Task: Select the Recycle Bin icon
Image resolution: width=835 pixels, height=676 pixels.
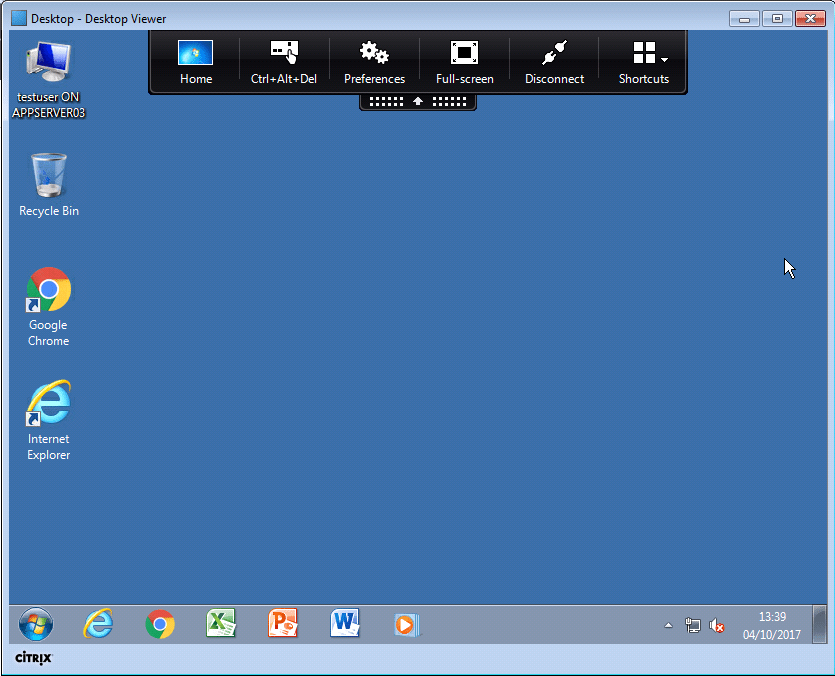Action: [48, 185]
